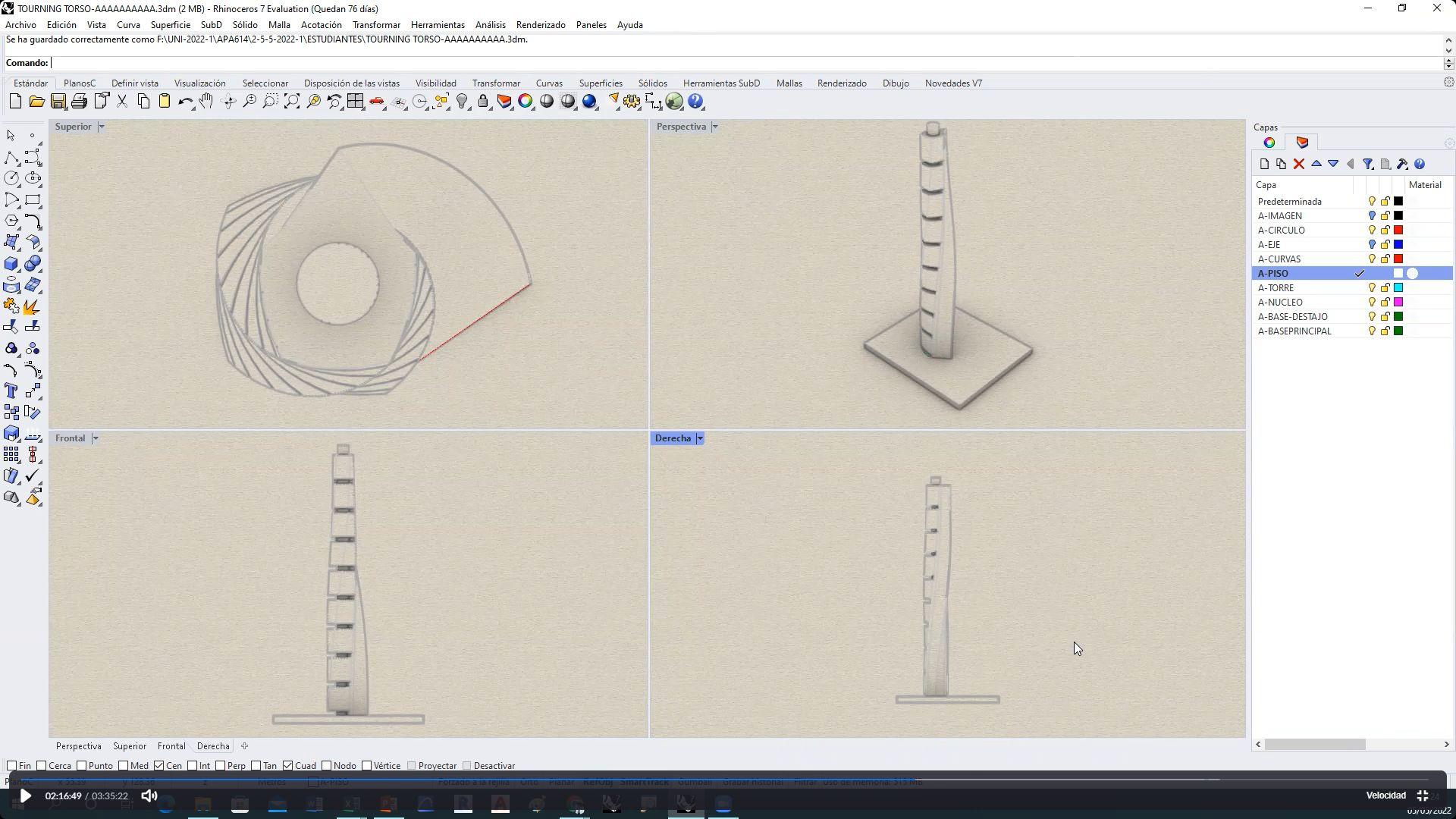Open the color wheel material icon

click(526, 102)
